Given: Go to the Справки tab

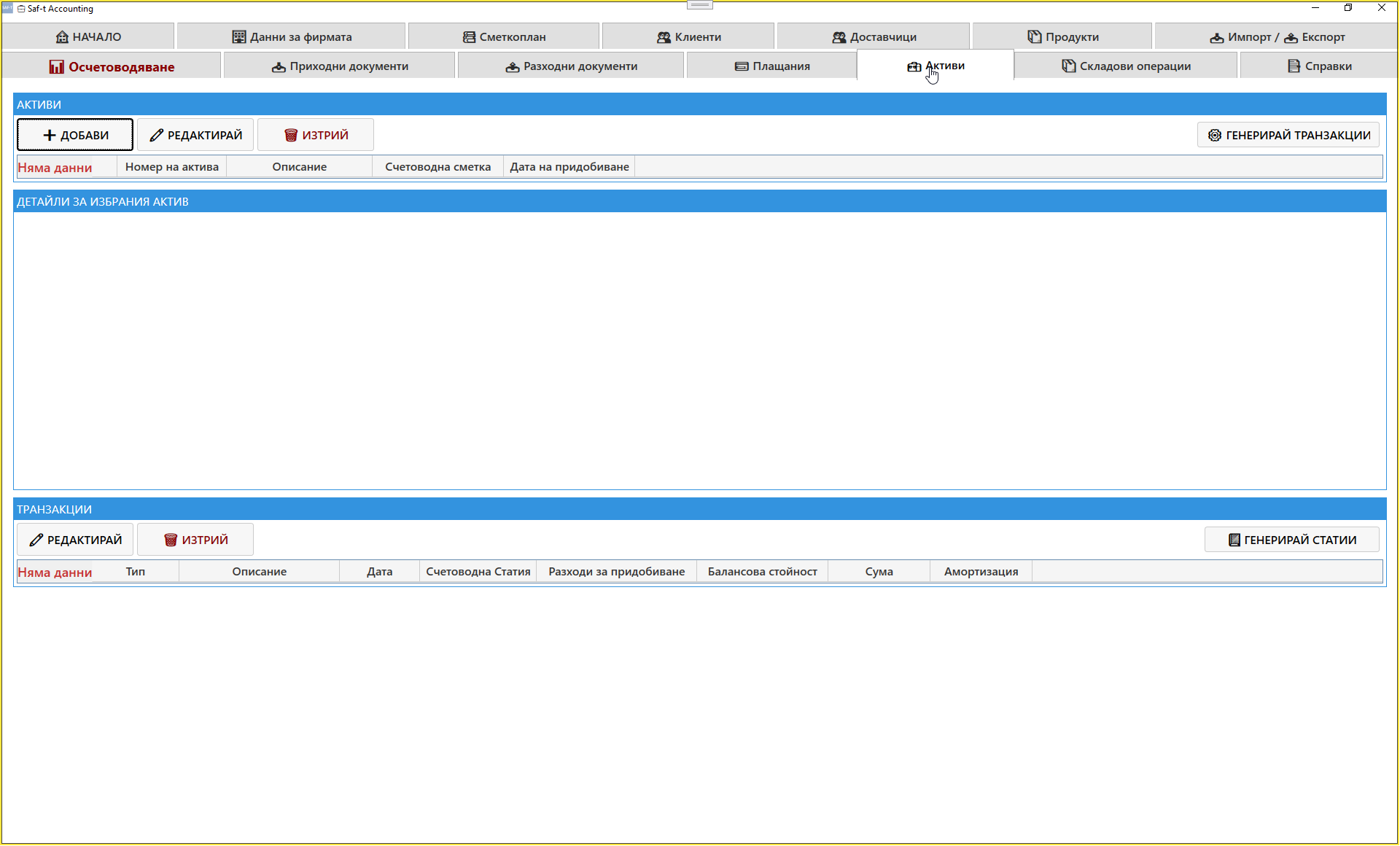Looking at the screenshot, I should tap(1319, 66).
